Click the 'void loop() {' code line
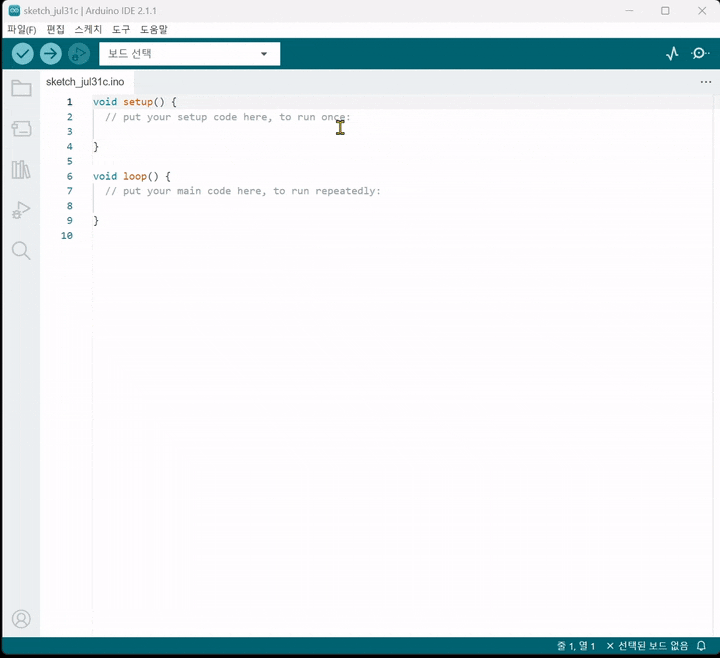720x658 pixels. tap(132, 176)
